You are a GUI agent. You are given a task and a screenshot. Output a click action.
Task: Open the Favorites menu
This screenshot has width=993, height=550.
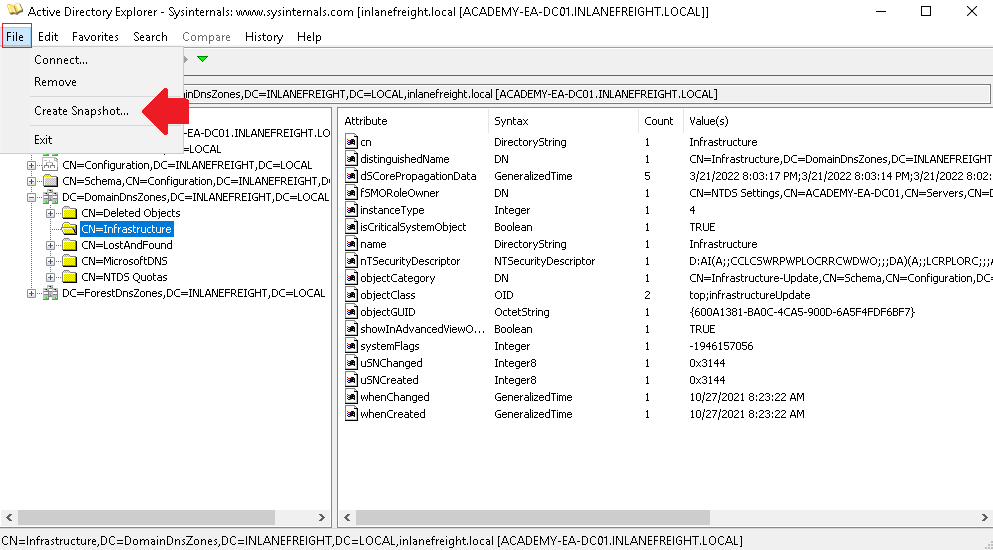click(x=95, y=37)
